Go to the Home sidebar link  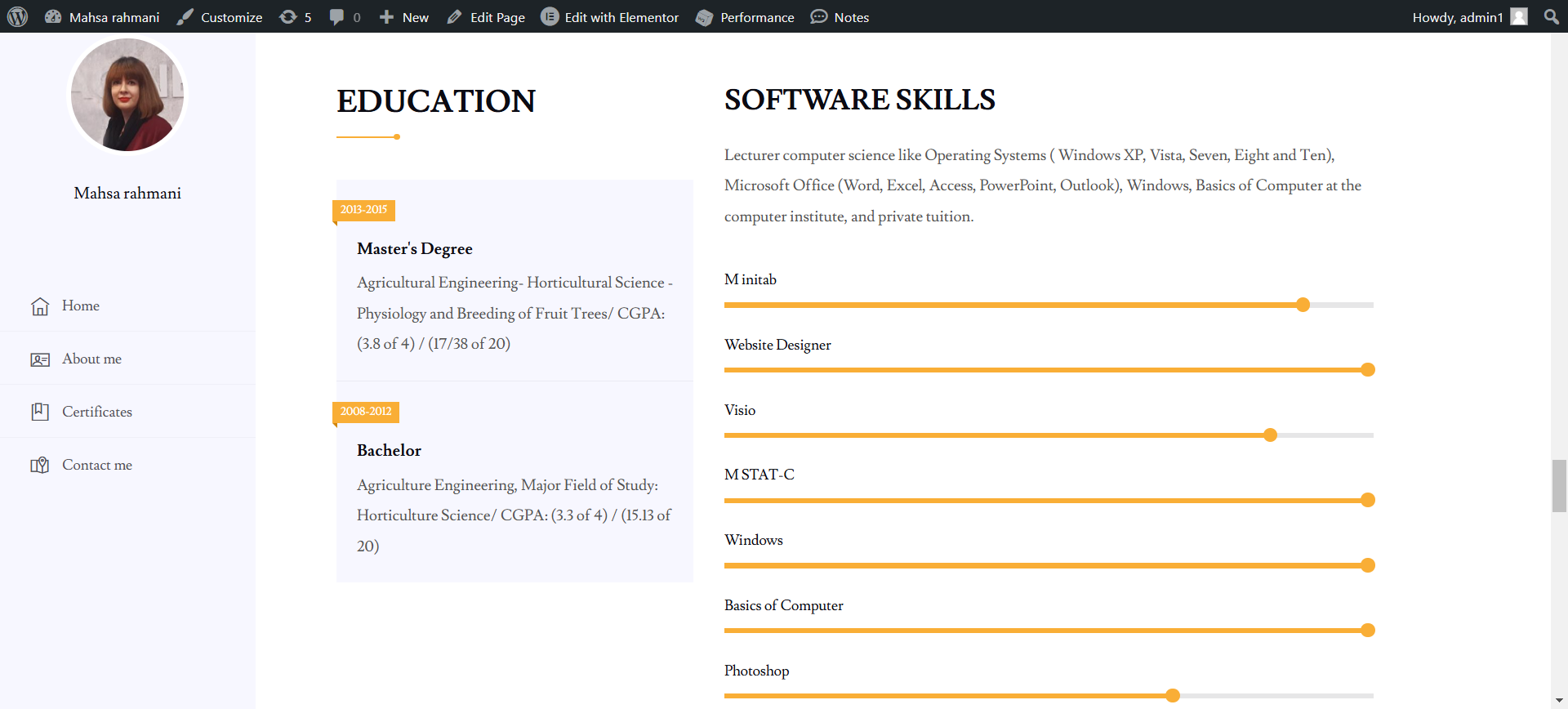[x=81, y=305]
